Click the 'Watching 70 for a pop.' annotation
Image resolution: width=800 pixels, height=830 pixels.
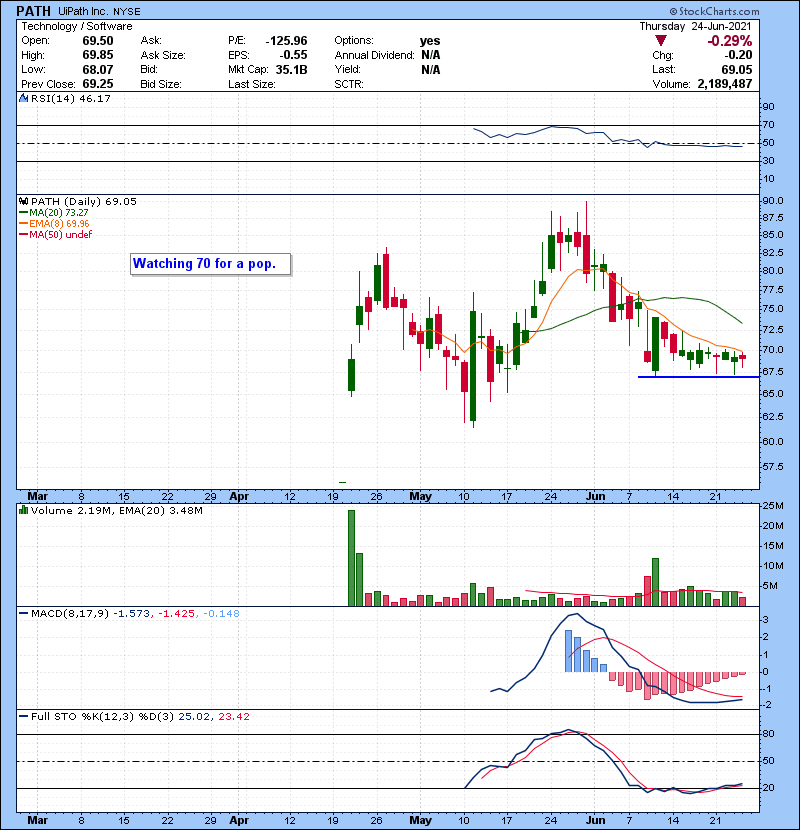click(x=211, y=264)
